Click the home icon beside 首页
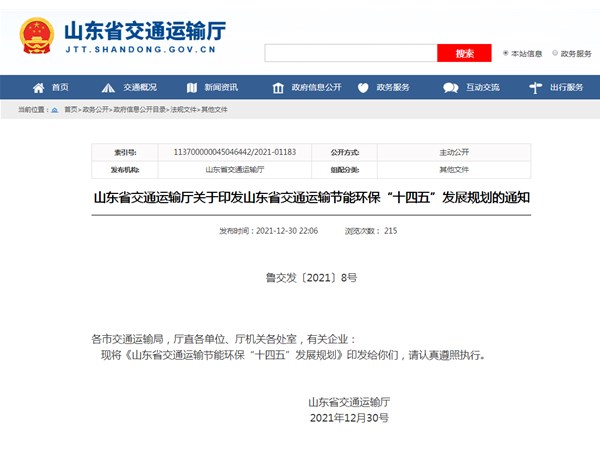Viewport: 600px width, 450px height. click(x=39, y=87)
